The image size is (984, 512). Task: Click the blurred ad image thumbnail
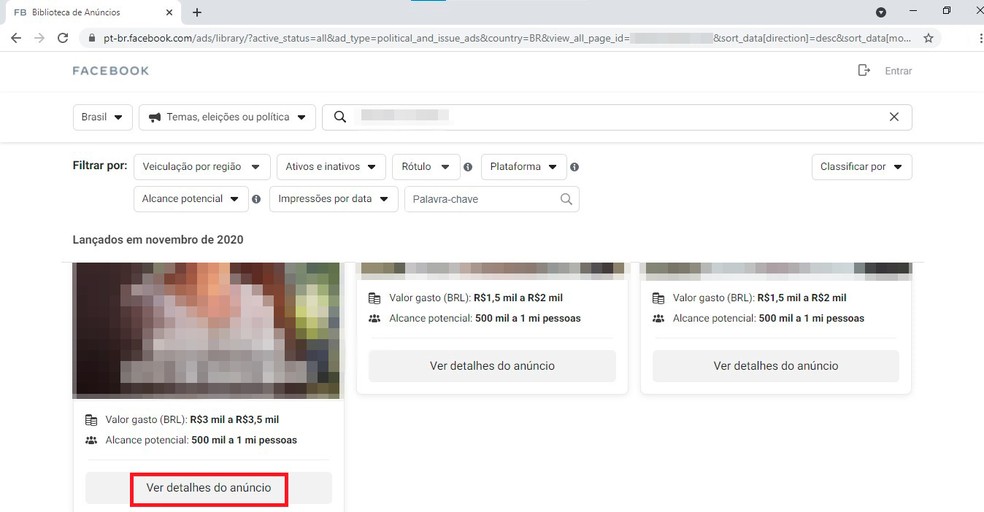point(206,331)
